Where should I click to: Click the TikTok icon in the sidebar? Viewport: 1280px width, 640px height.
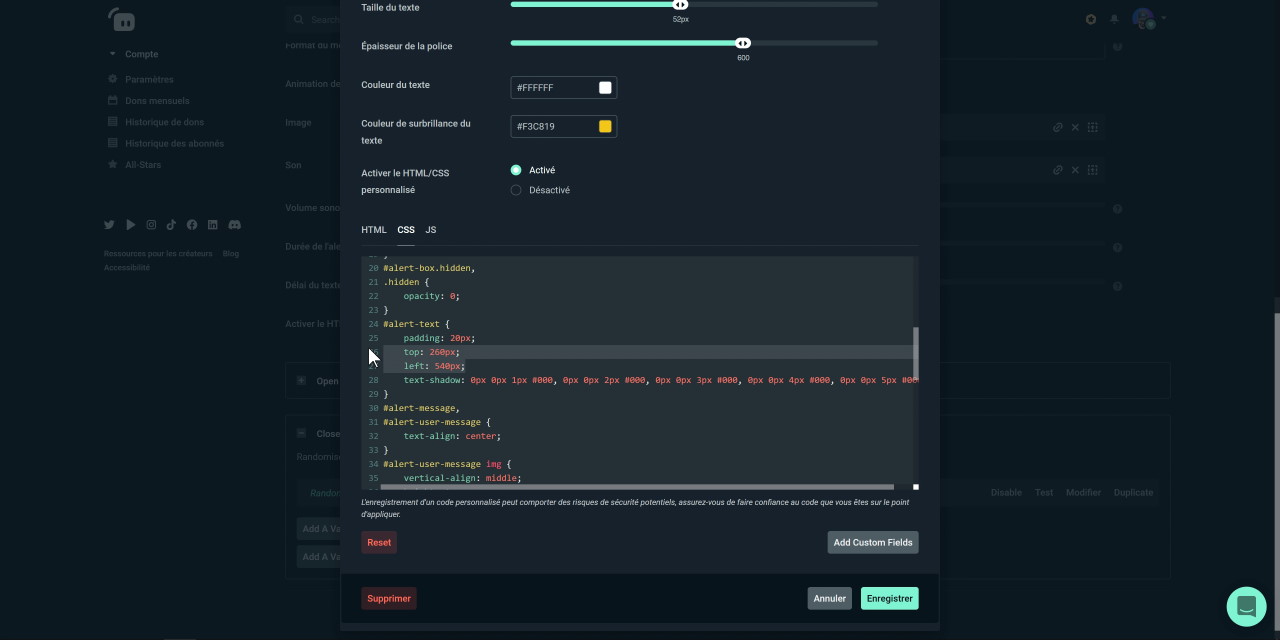pos(171,226)
